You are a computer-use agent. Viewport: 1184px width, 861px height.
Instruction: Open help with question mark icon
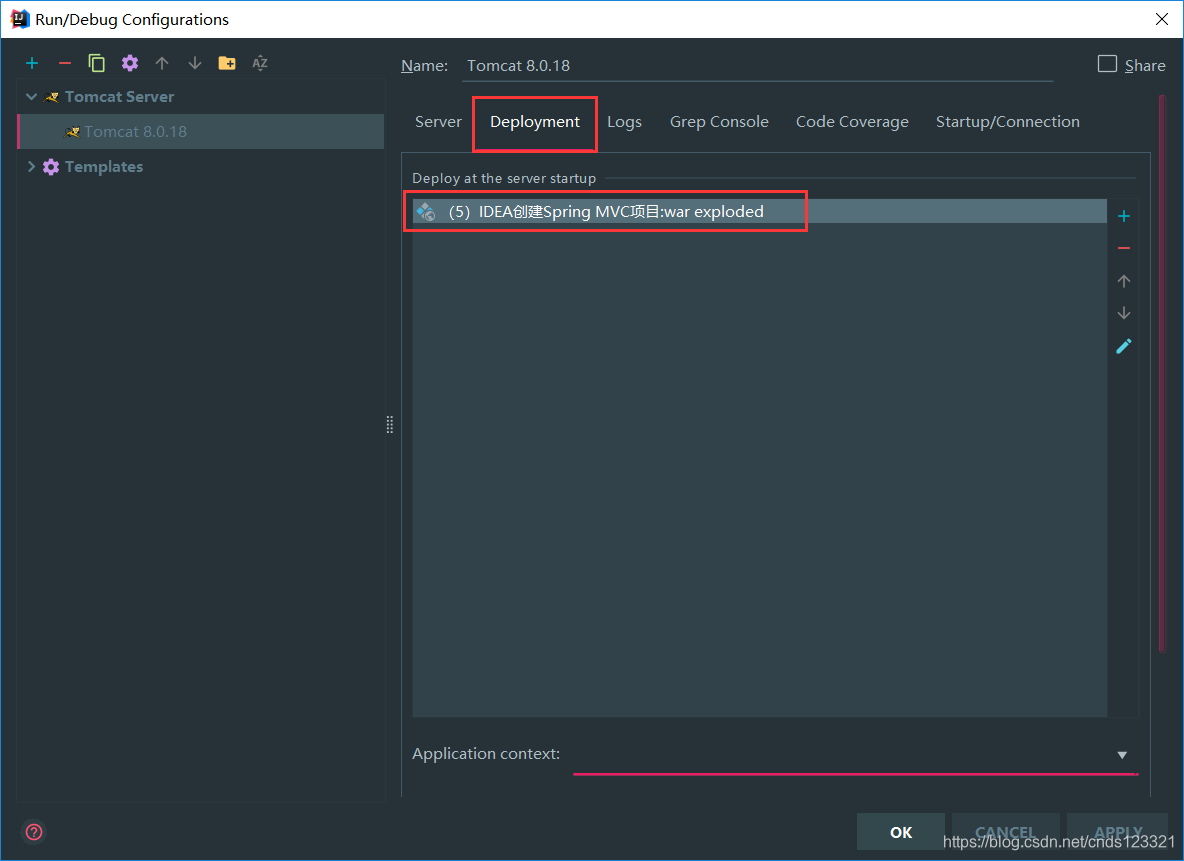pos(34,832)
